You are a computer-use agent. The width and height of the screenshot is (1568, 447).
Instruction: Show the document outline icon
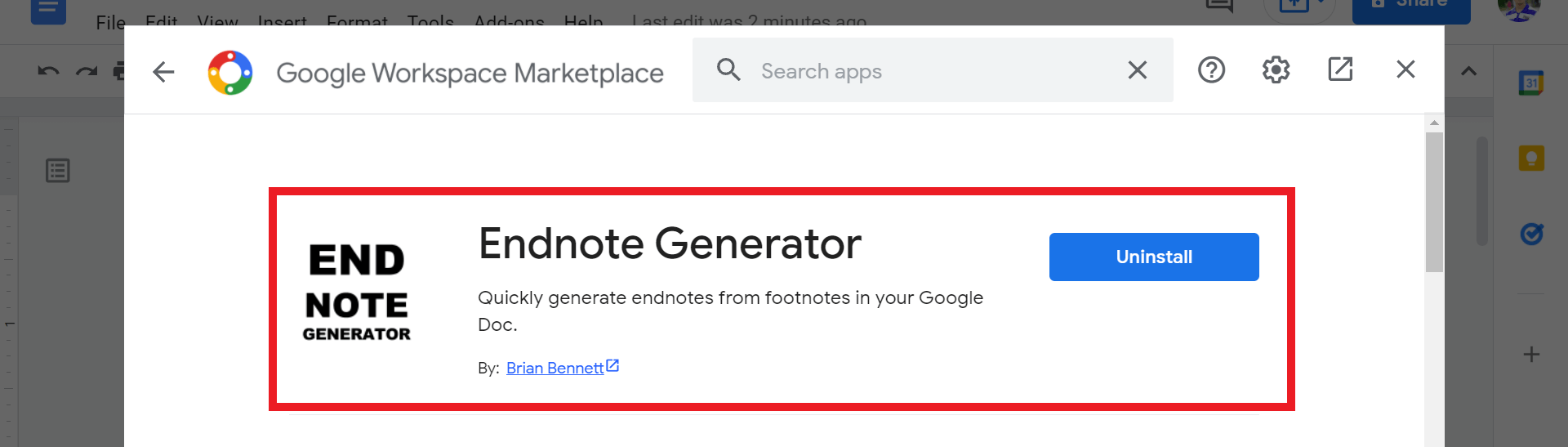58,171
